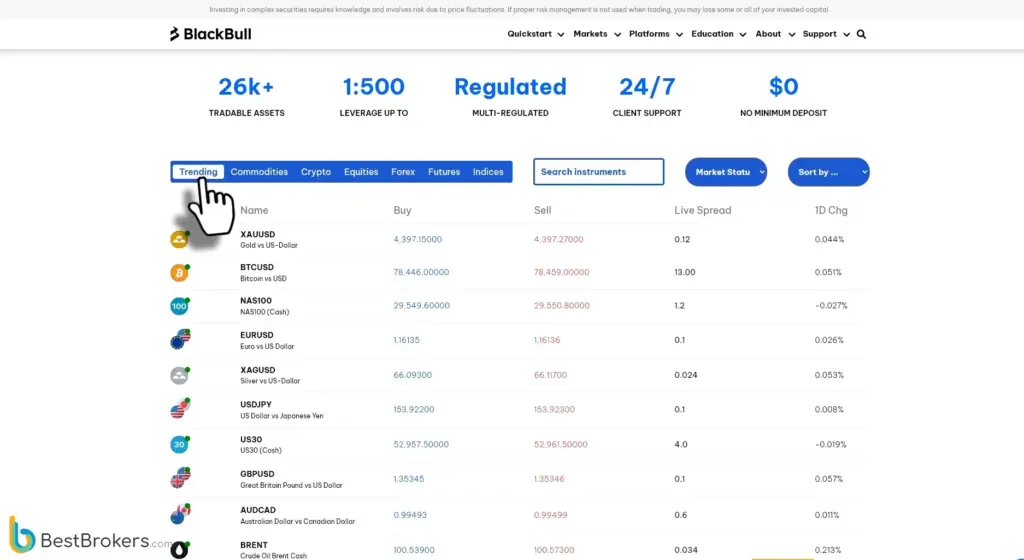
Task: Click US30 buy price 52,957.50000
Action: point(421,444)
